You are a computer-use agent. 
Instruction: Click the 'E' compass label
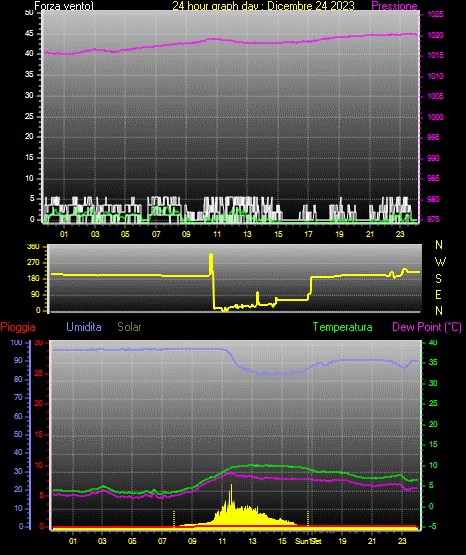pos(438,294)
